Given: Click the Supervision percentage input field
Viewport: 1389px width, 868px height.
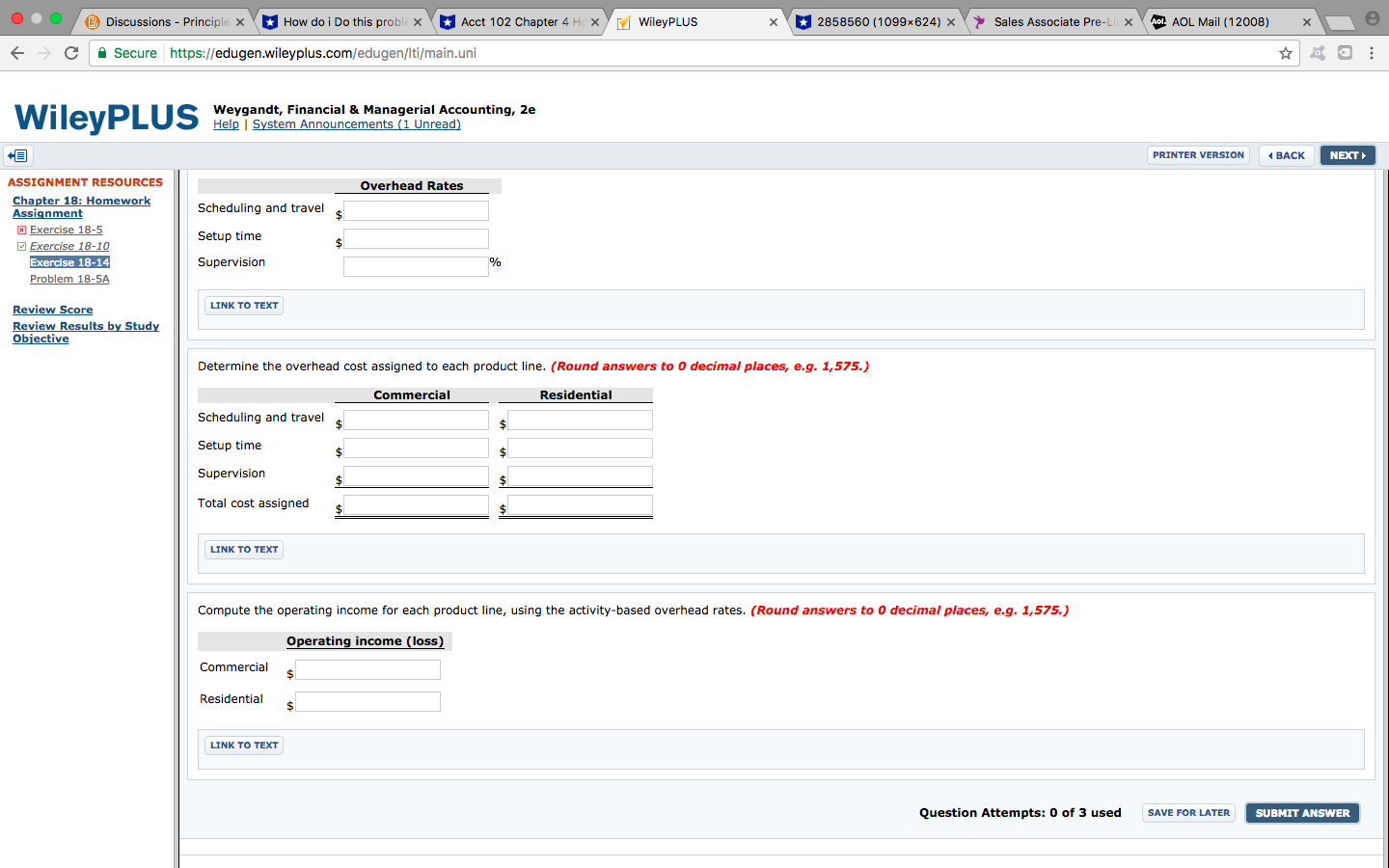Looking at the screenshot, I should pyautogui.click(x=416, y=266).
